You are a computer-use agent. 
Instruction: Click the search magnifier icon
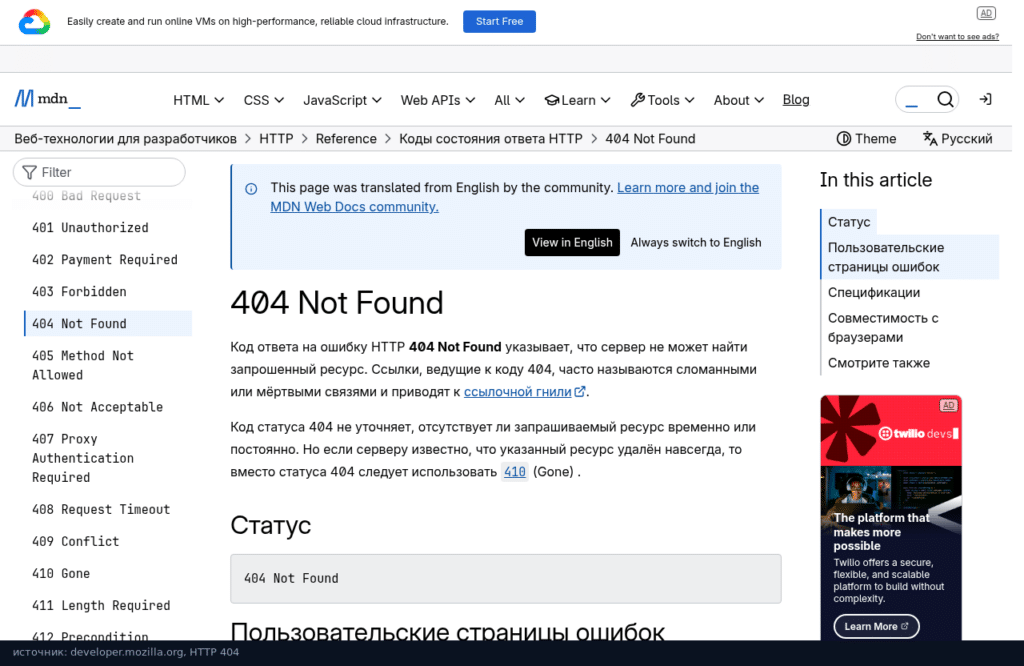945,99
